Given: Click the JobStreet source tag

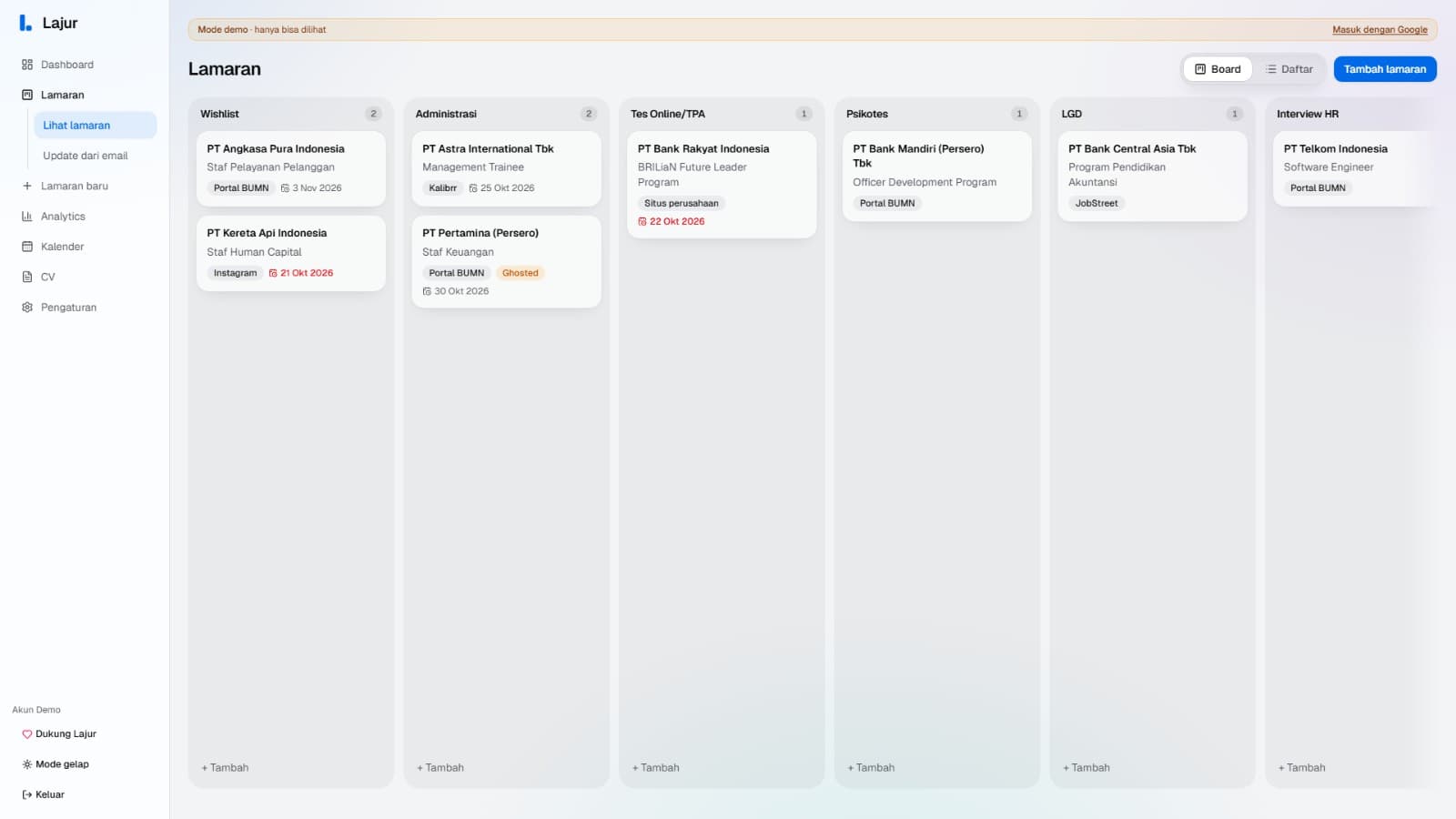Looking at the screenshot, I should point(1097,203).
